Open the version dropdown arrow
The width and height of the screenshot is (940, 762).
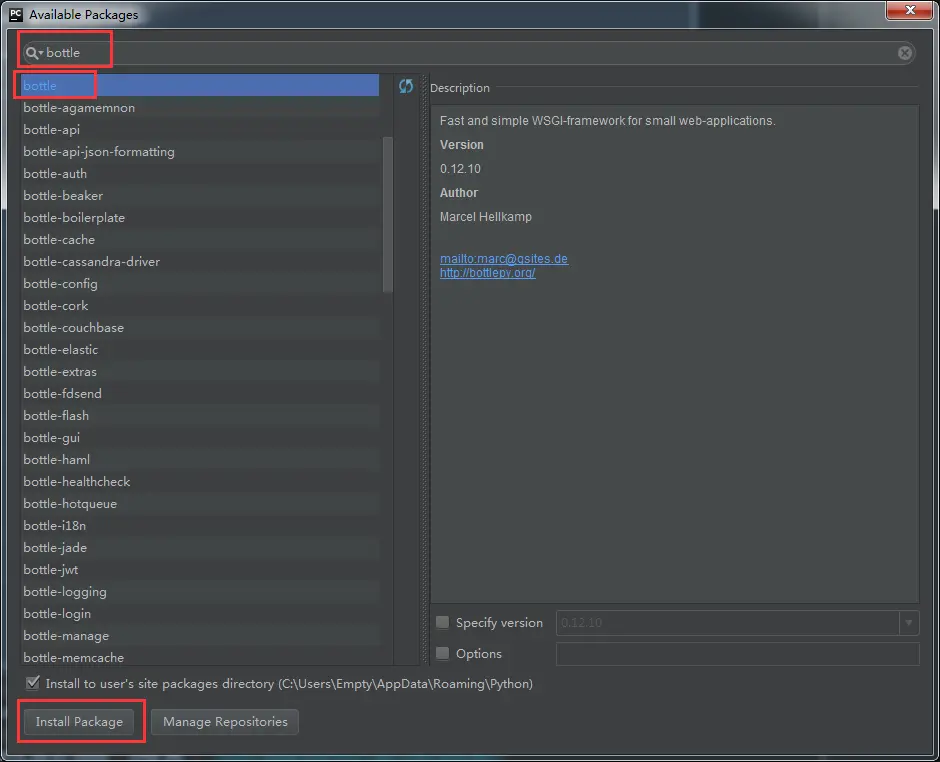[x=909, y=623]
